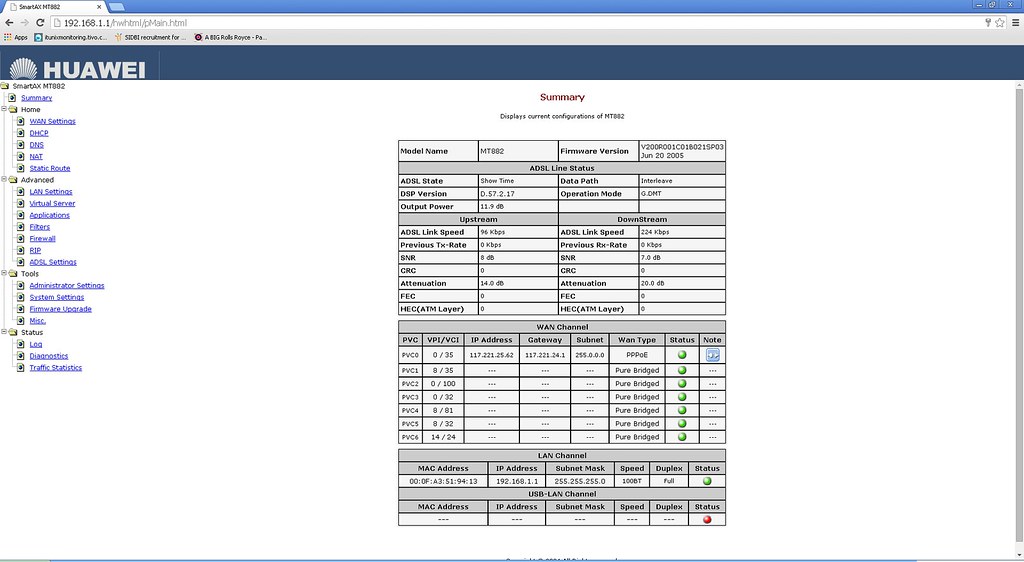This screenshot has width=1024, height=562.
Task: Click gateway 117.221.24.1 cell
Action: [x=545, y=355]
